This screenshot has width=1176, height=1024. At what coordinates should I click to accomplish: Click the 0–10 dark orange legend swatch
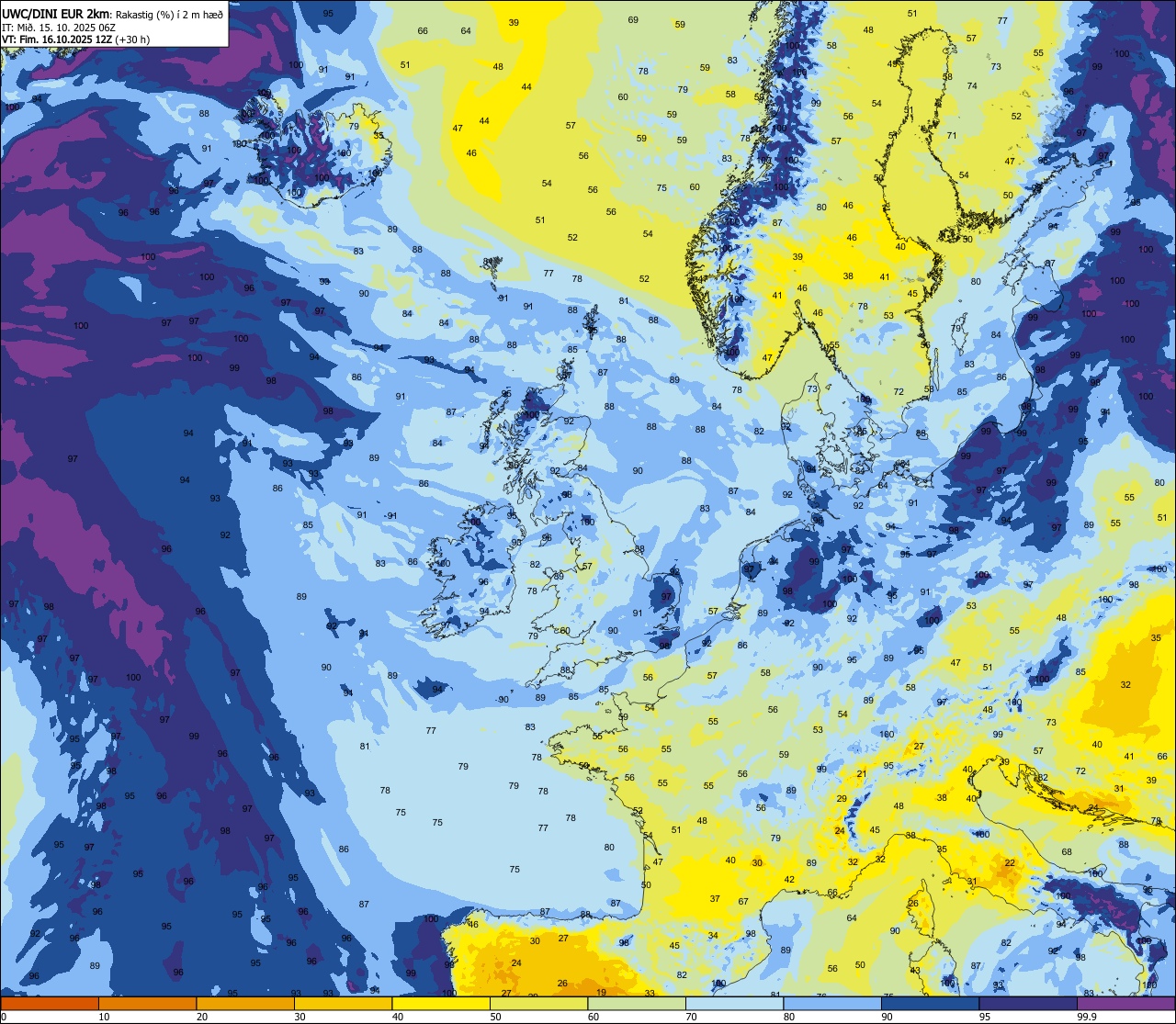[x=50, y=1003]
